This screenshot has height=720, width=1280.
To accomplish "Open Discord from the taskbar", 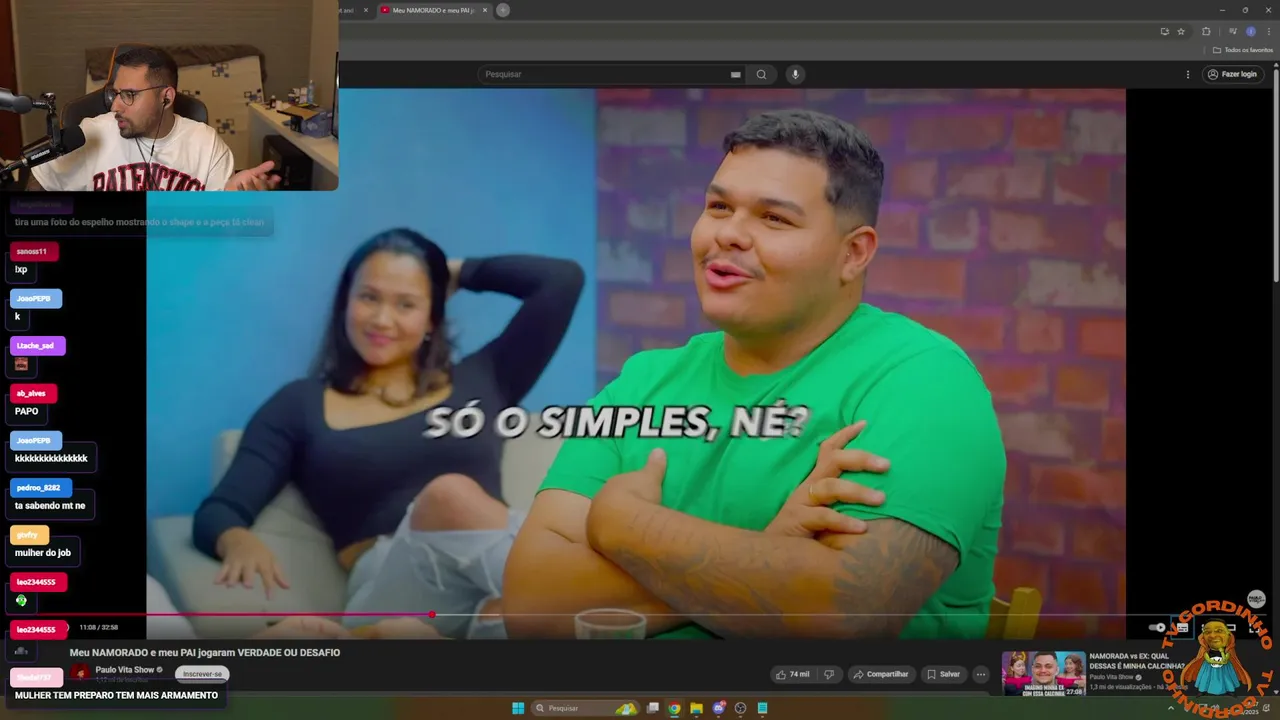I will pyautogui.click(x=719, y=708).
